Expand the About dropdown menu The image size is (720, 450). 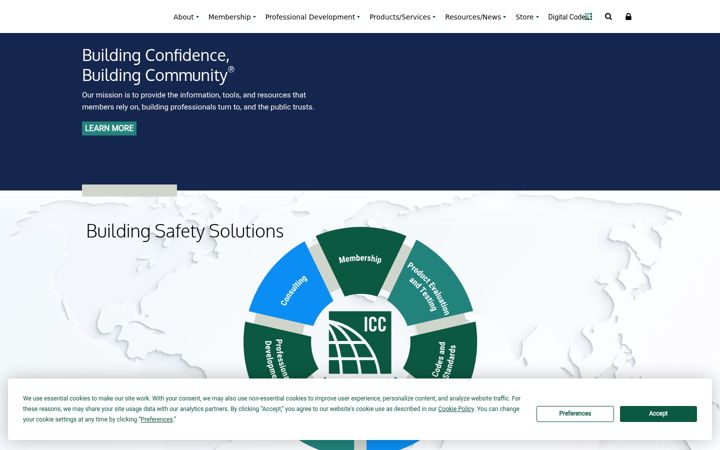point(186,17)
